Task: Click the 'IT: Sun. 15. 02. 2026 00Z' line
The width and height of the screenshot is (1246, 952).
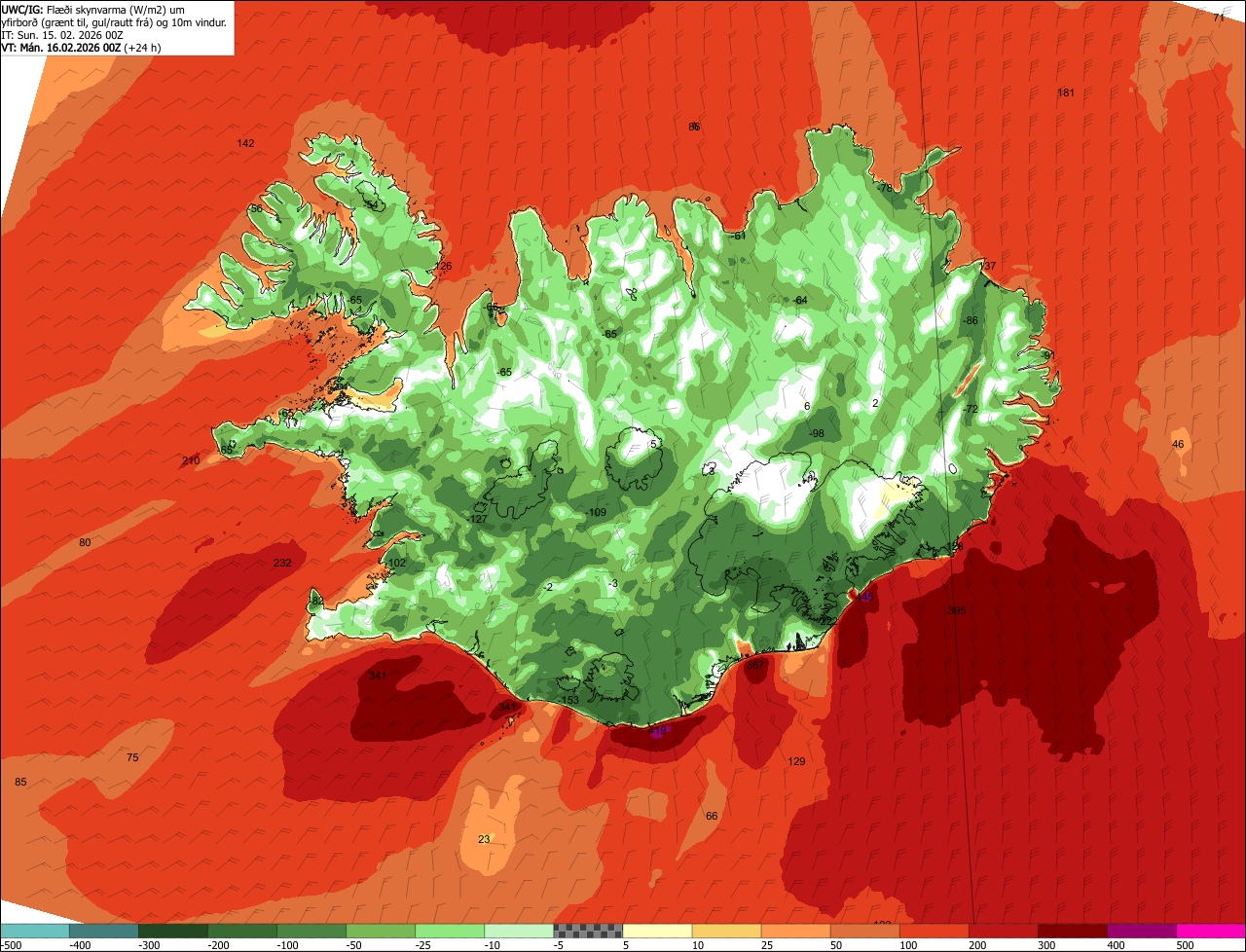Action: [x=60, y=34]
